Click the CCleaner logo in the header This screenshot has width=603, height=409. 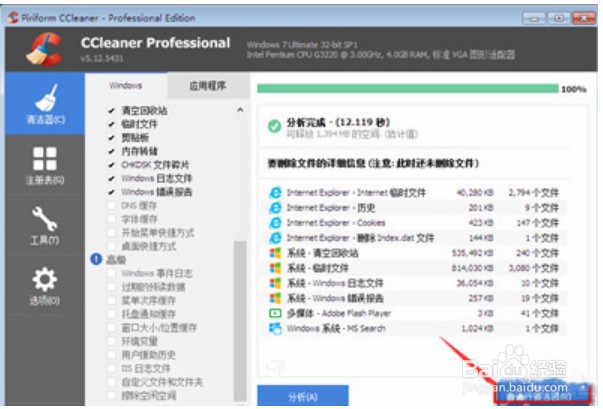click(45, 49)
